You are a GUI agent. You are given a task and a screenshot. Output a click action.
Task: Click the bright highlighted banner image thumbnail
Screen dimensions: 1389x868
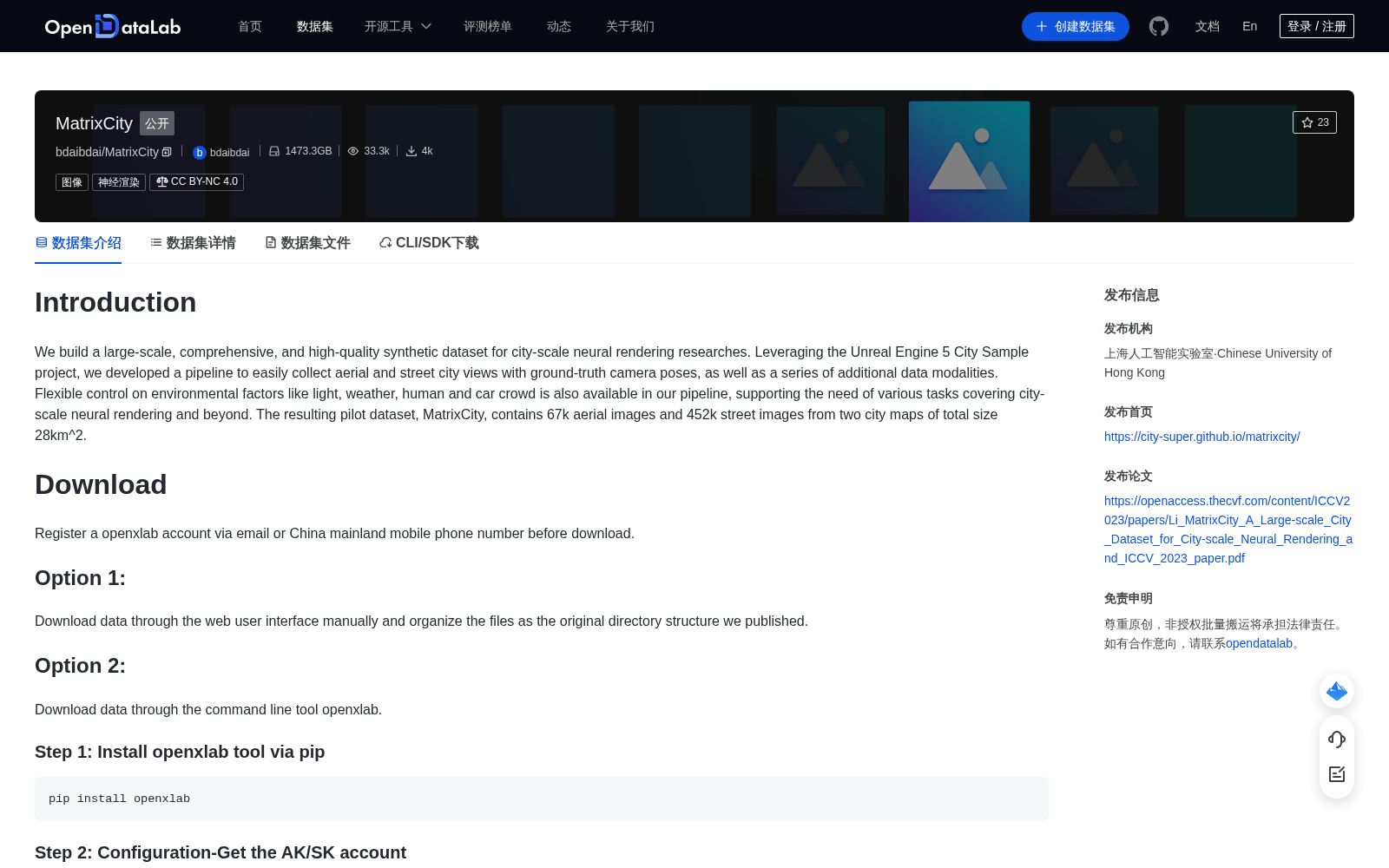pos(969,161)
